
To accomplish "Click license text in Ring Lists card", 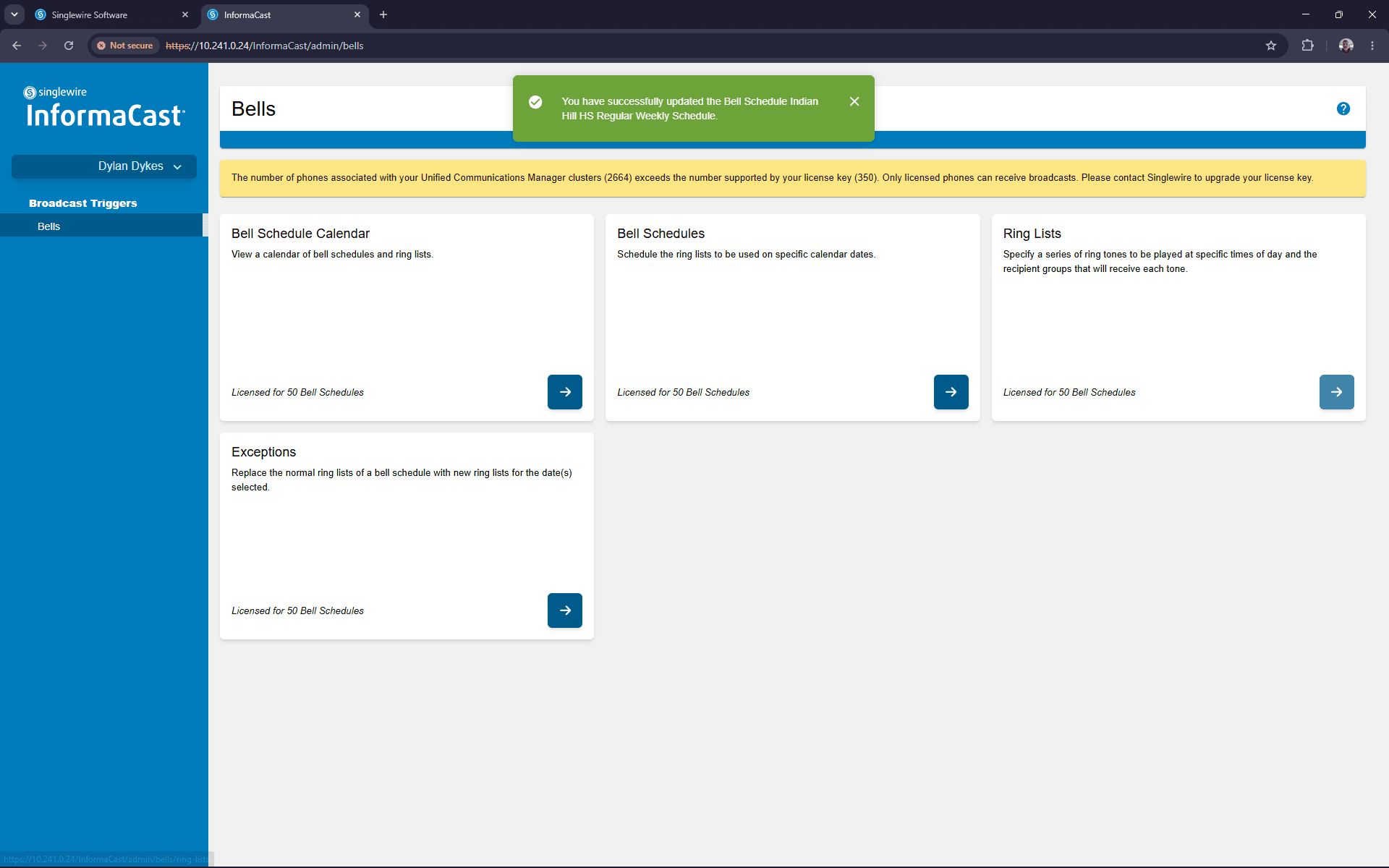I will (1069, 393).
